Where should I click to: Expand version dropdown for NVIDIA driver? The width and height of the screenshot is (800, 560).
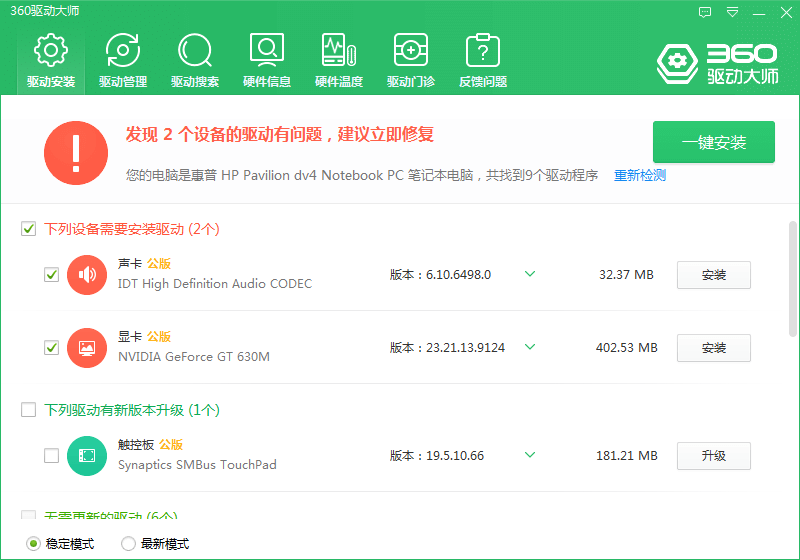530,347
